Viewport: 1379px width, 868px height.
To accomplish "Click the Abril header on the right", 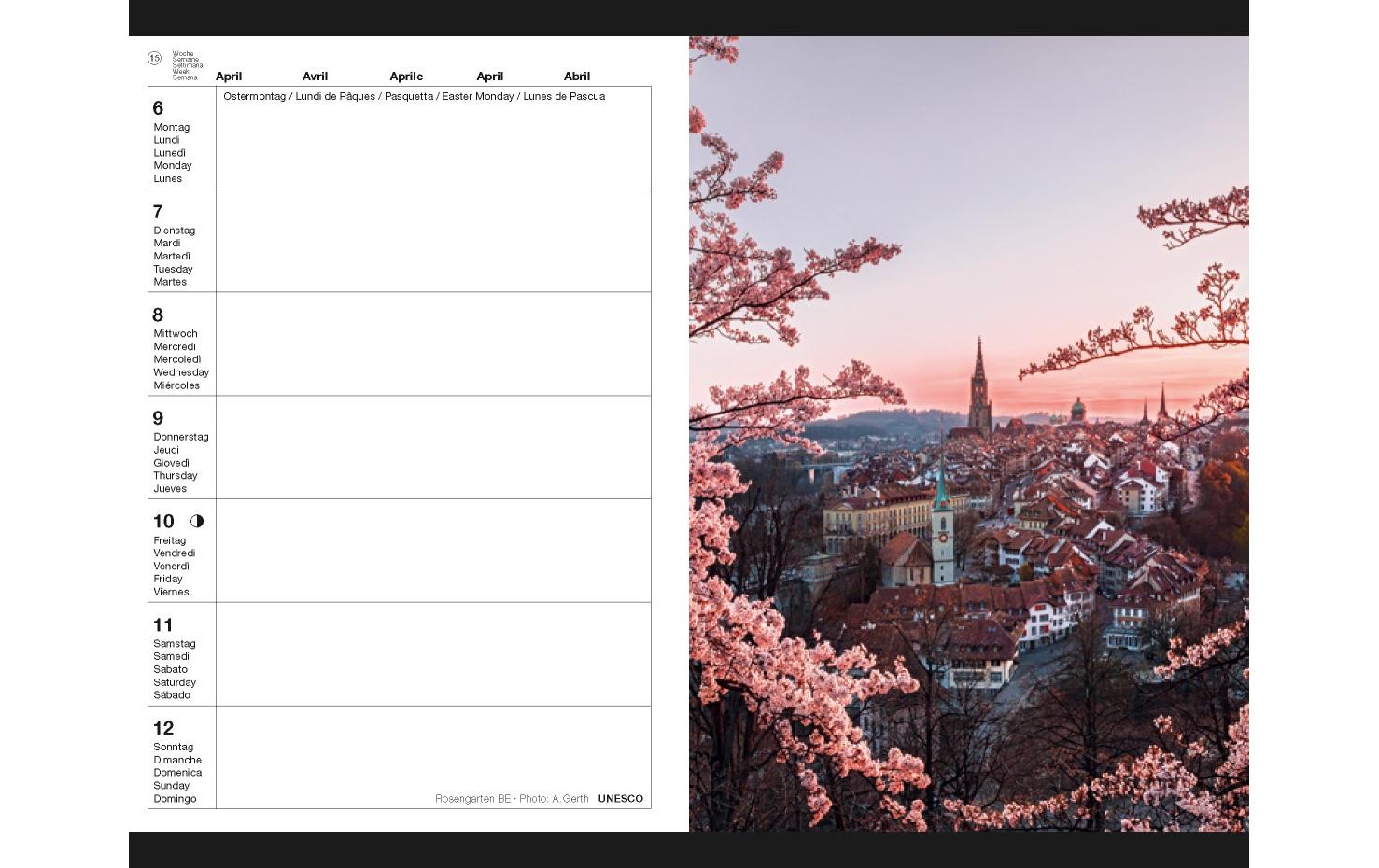I will tap(576, 77).
